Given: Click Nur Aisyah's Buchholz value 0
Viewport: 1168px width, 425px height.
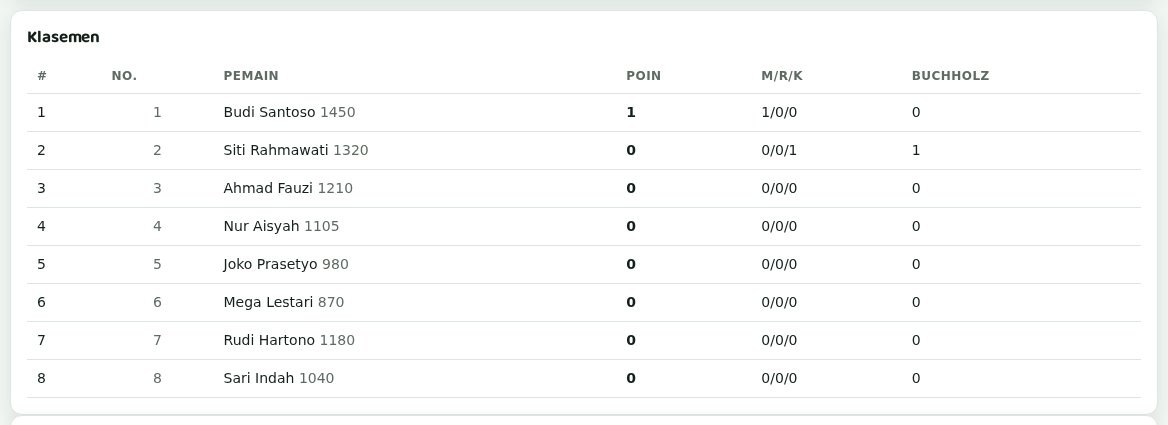Looking at the screenshot, I should tap(916, 226).
